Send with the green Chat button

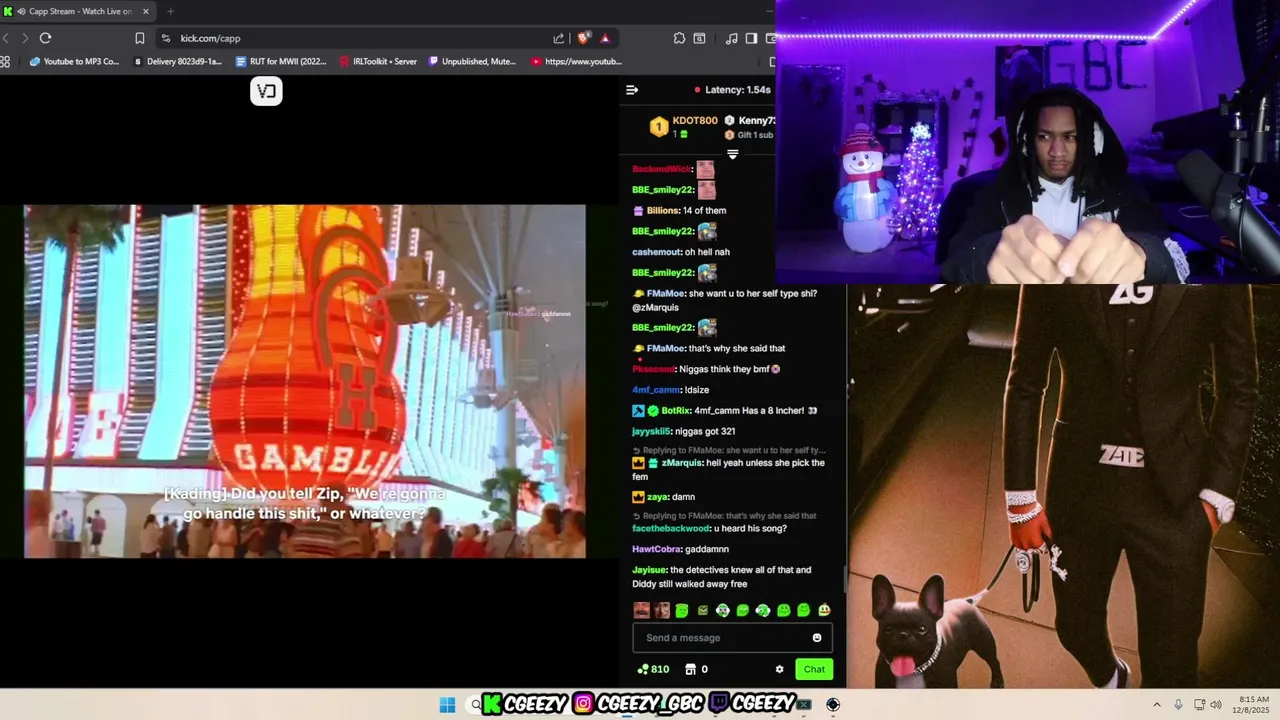click(x=814, y=669)
